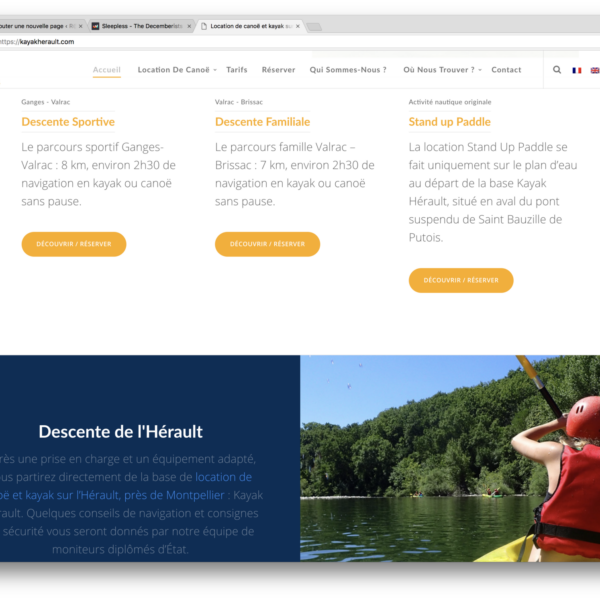Open the Descente Sportive heading link
Image resolution: width=600 pixels, height=600 pixels.
tap(68, 122)
